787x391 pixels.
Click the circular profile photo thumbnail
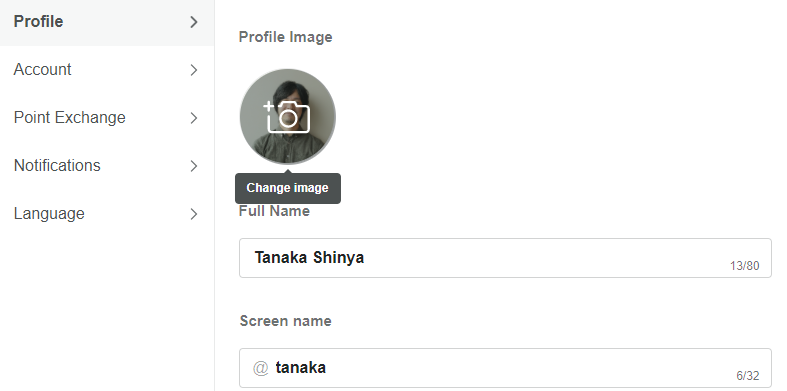pyautogui.click(x=288, y=116)
